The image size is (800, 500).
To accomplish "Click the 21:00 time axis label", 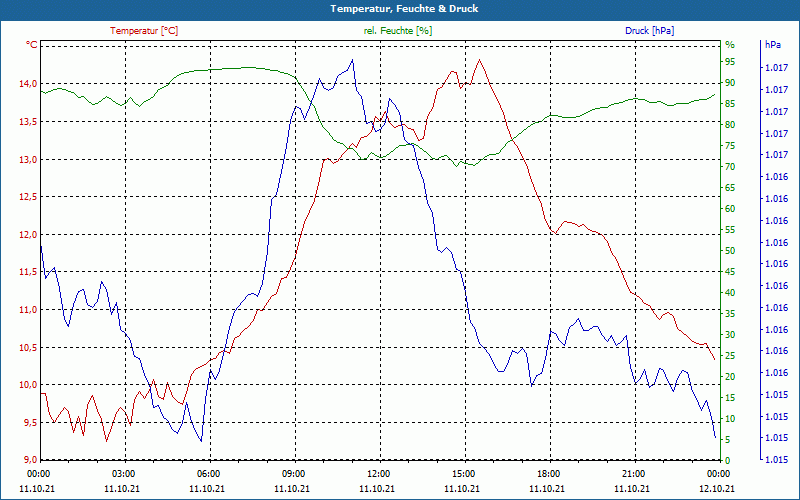I will pyautogui.click(x=634, y=473).
